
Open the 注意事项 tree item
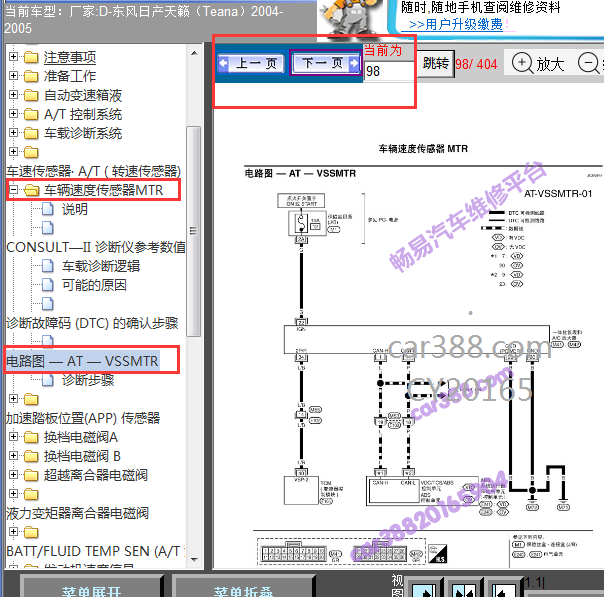pos(70,57)
